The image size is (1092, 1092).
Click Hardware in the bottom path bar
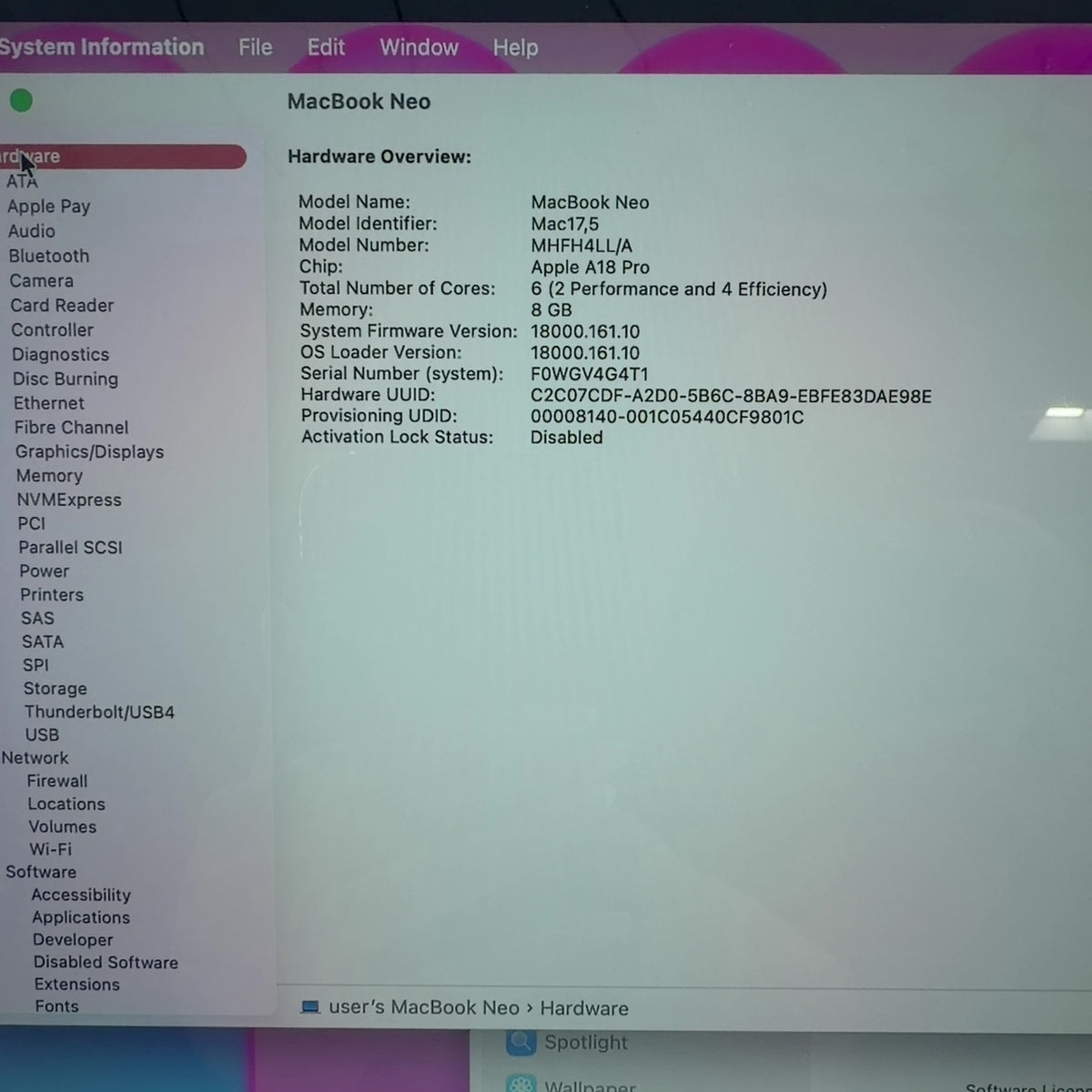click(584, 1008)
